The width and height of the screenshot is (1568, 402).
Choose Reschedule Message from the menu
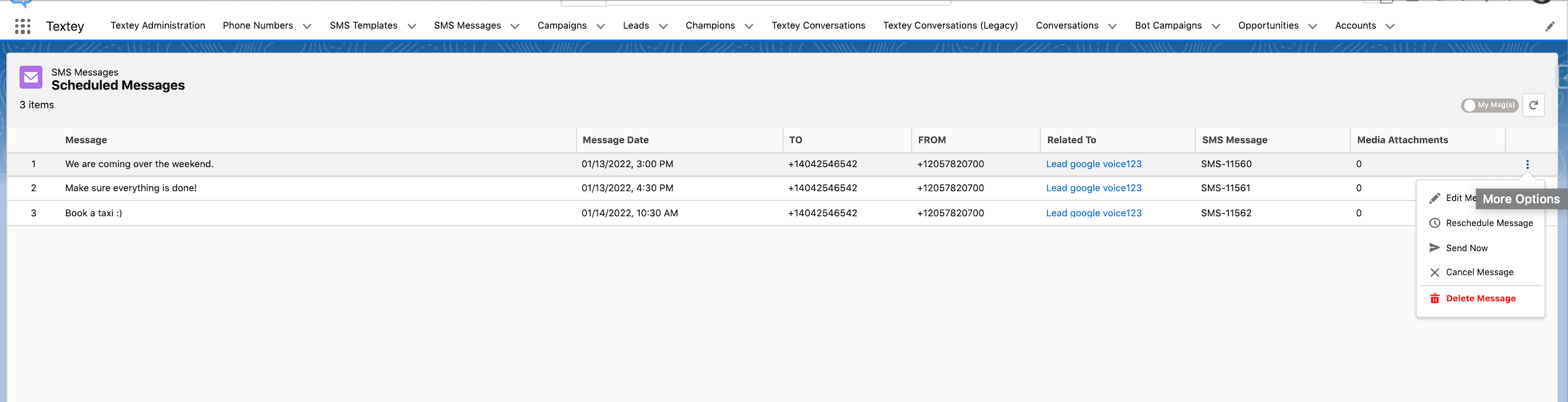click(1481, 223)
